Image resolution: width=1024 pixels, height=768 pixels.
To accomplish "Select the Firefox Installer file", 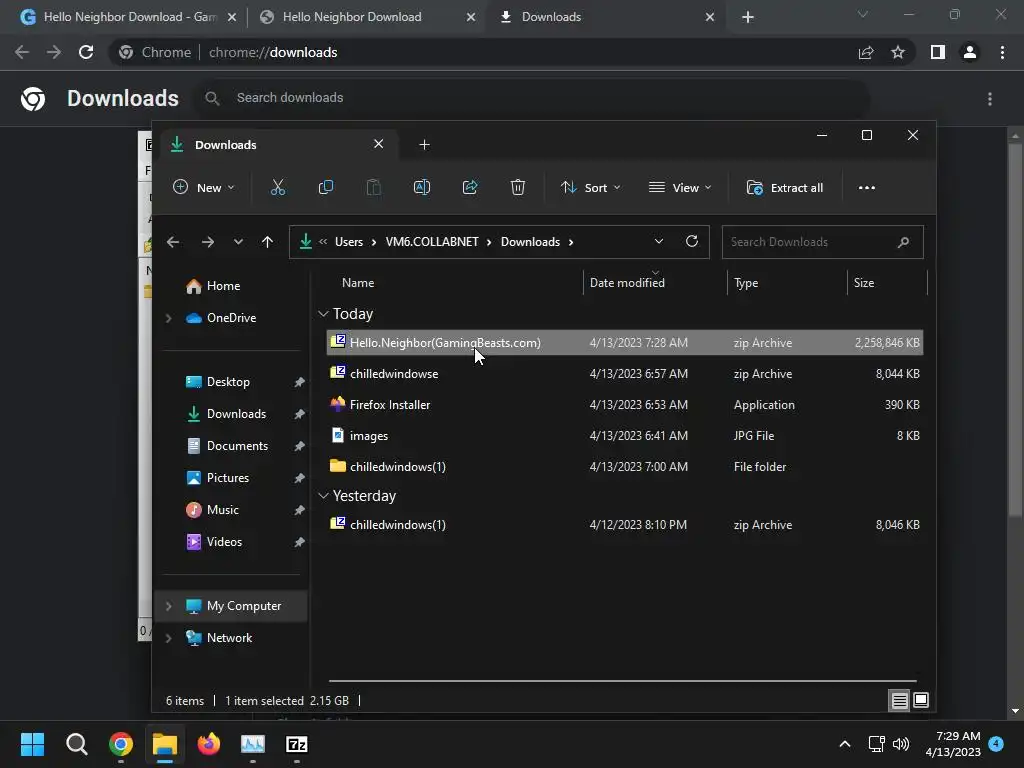I will [624, 405].
